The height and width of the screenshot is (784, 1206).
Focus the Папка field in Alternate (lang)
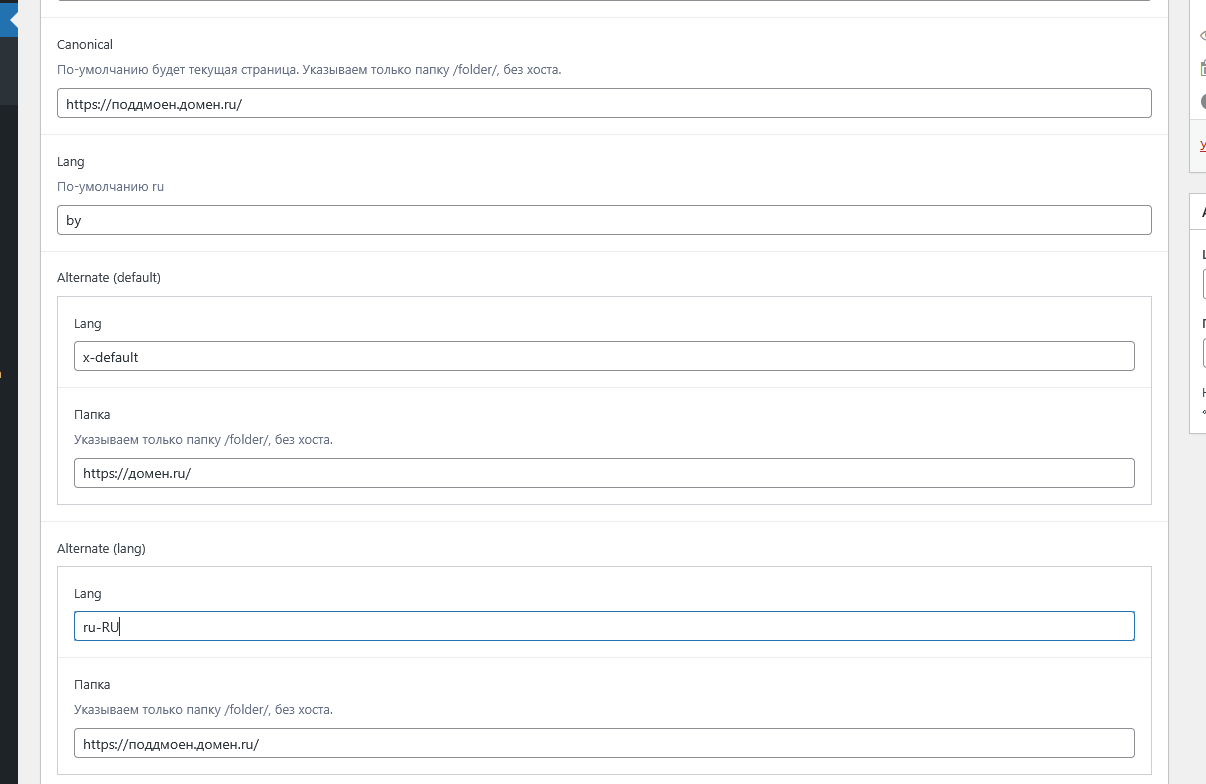click(604, 744)
